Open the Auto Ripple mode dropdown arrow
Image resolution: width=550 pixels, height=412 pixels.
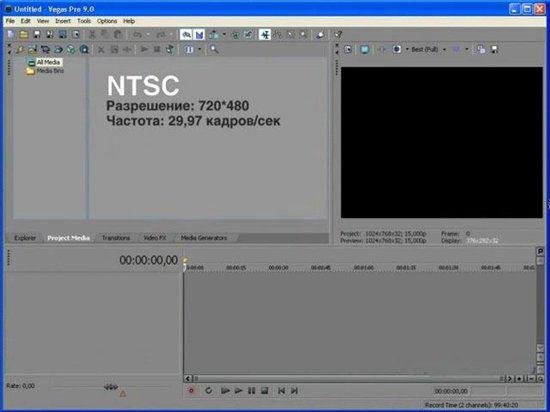(x=224, y=34)
